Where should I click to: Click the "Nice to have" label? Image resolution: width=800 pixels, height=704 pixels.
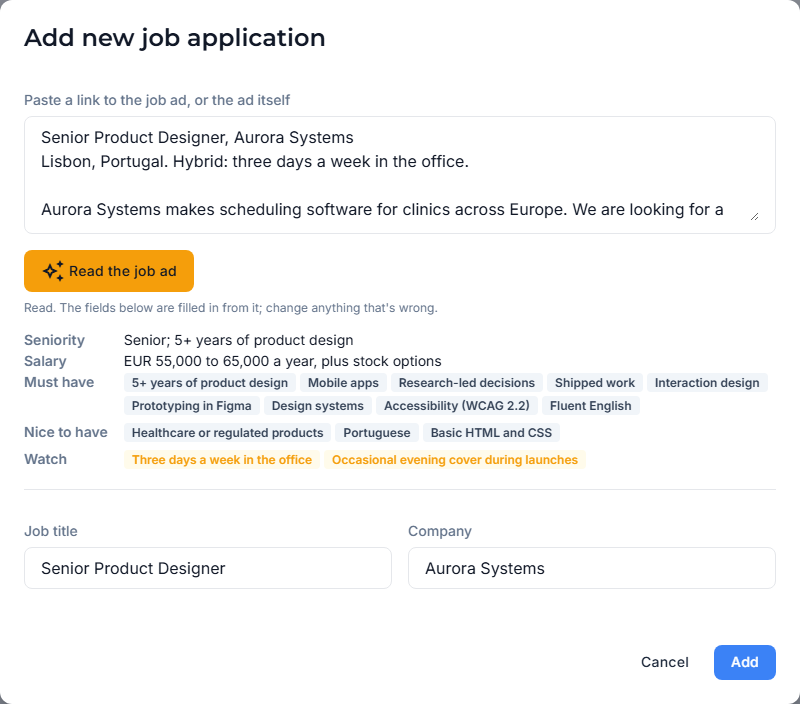pos(65,432)
